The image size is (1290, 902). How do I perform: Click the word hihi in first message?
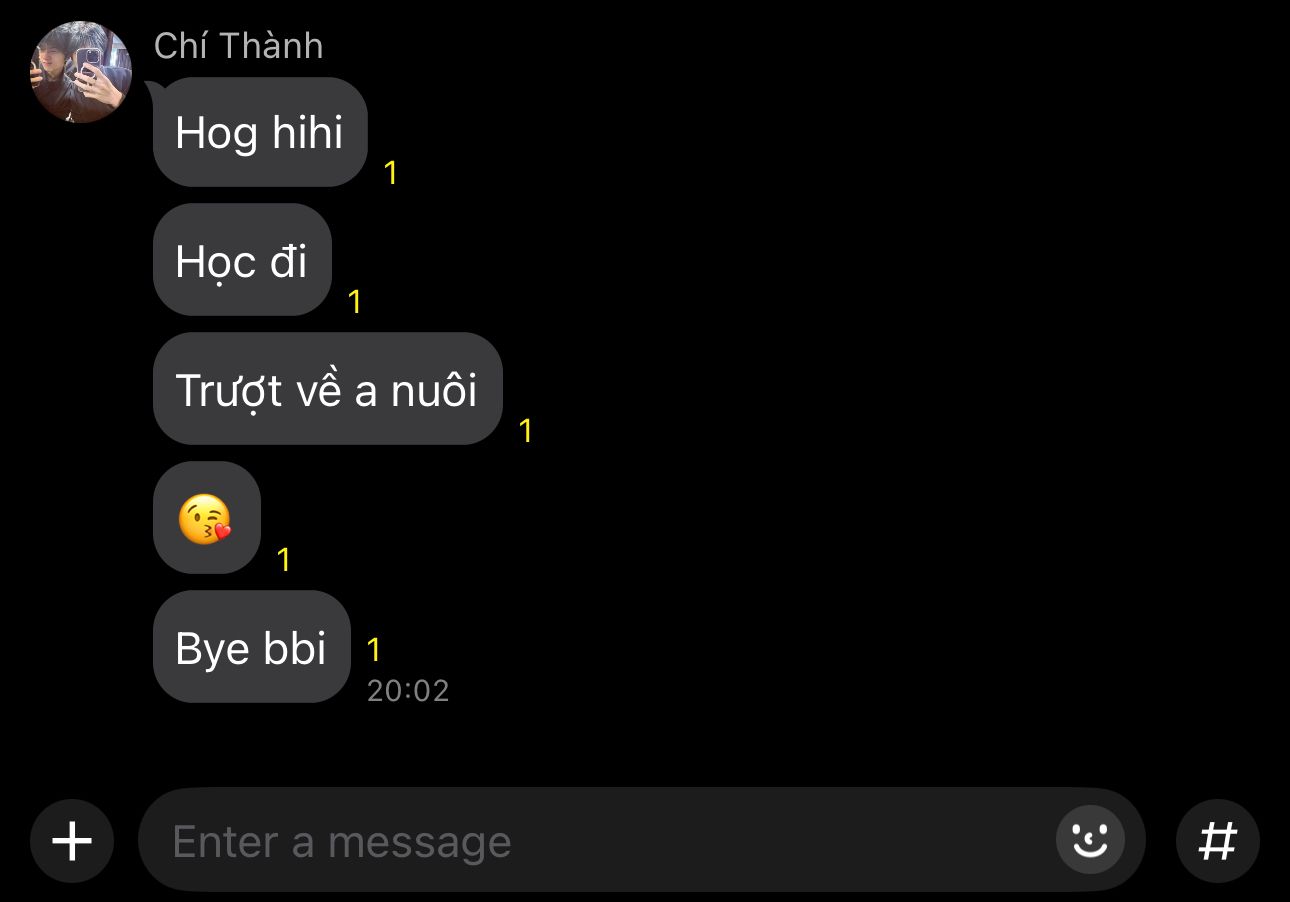pos(307,133)
